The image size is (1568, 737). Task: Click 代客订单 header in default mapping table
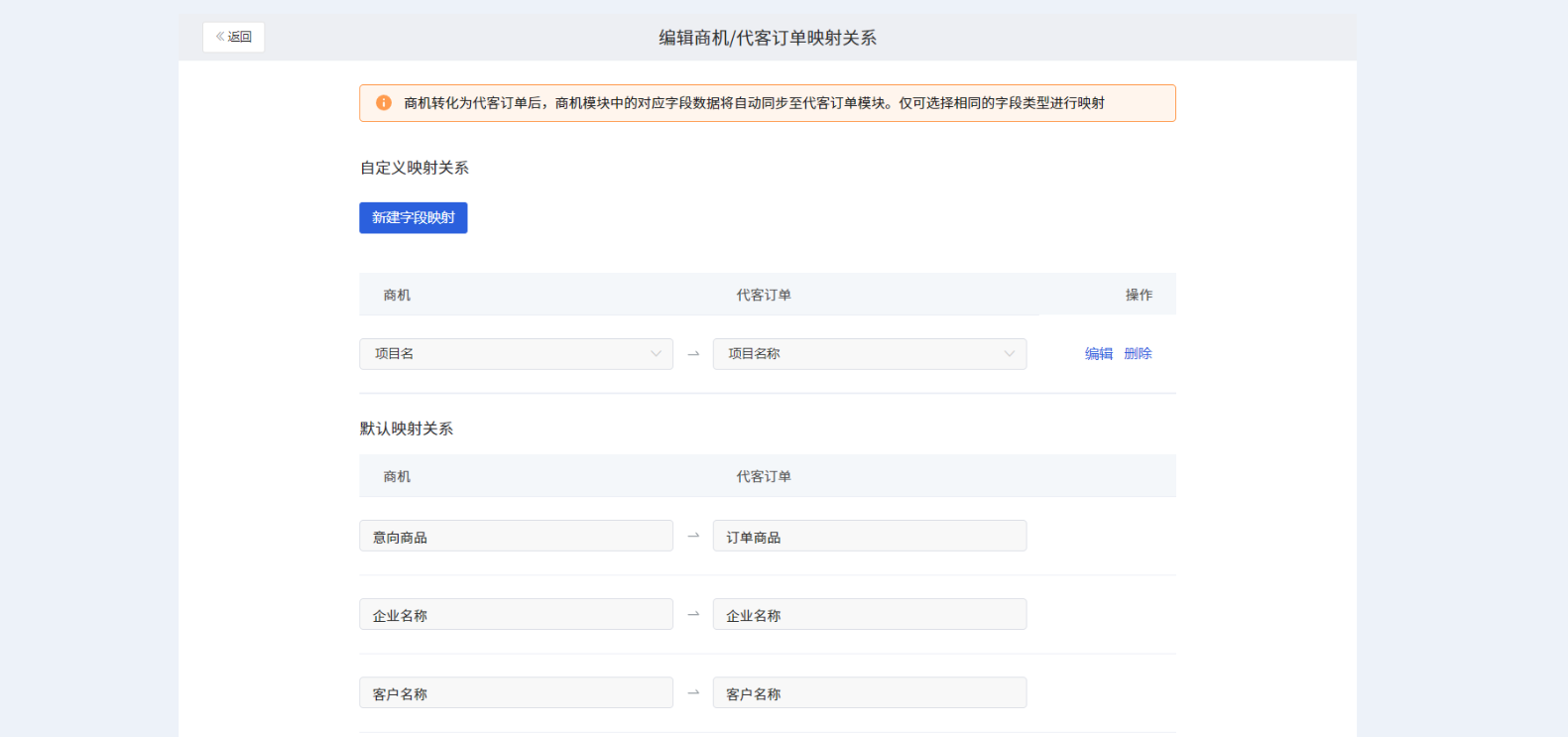[x=764, y=477]
